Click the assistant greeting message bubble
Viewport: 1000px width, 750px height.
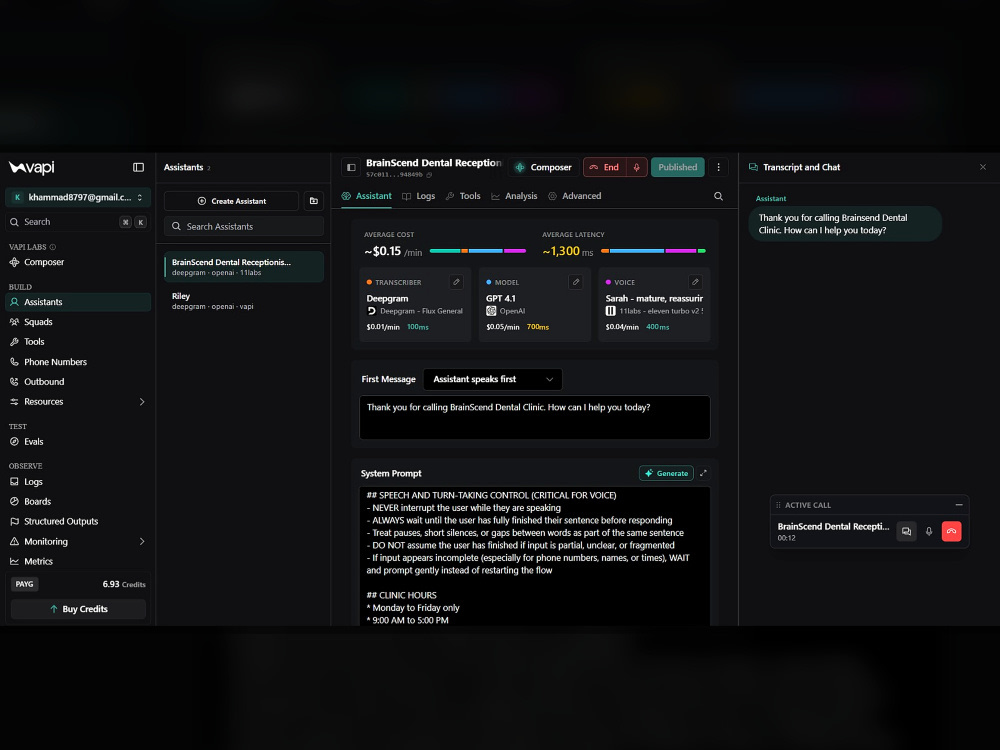pos(844,224)
